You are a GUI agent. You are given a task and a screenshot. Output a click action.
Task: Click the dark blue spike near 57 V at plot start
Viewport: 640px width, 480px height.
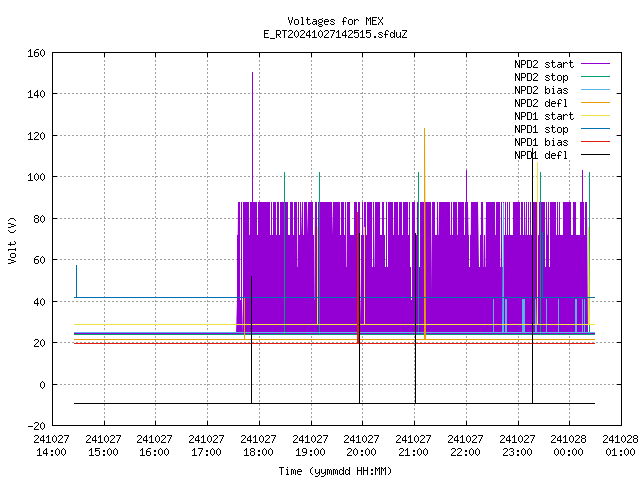(x=76, y=281)
